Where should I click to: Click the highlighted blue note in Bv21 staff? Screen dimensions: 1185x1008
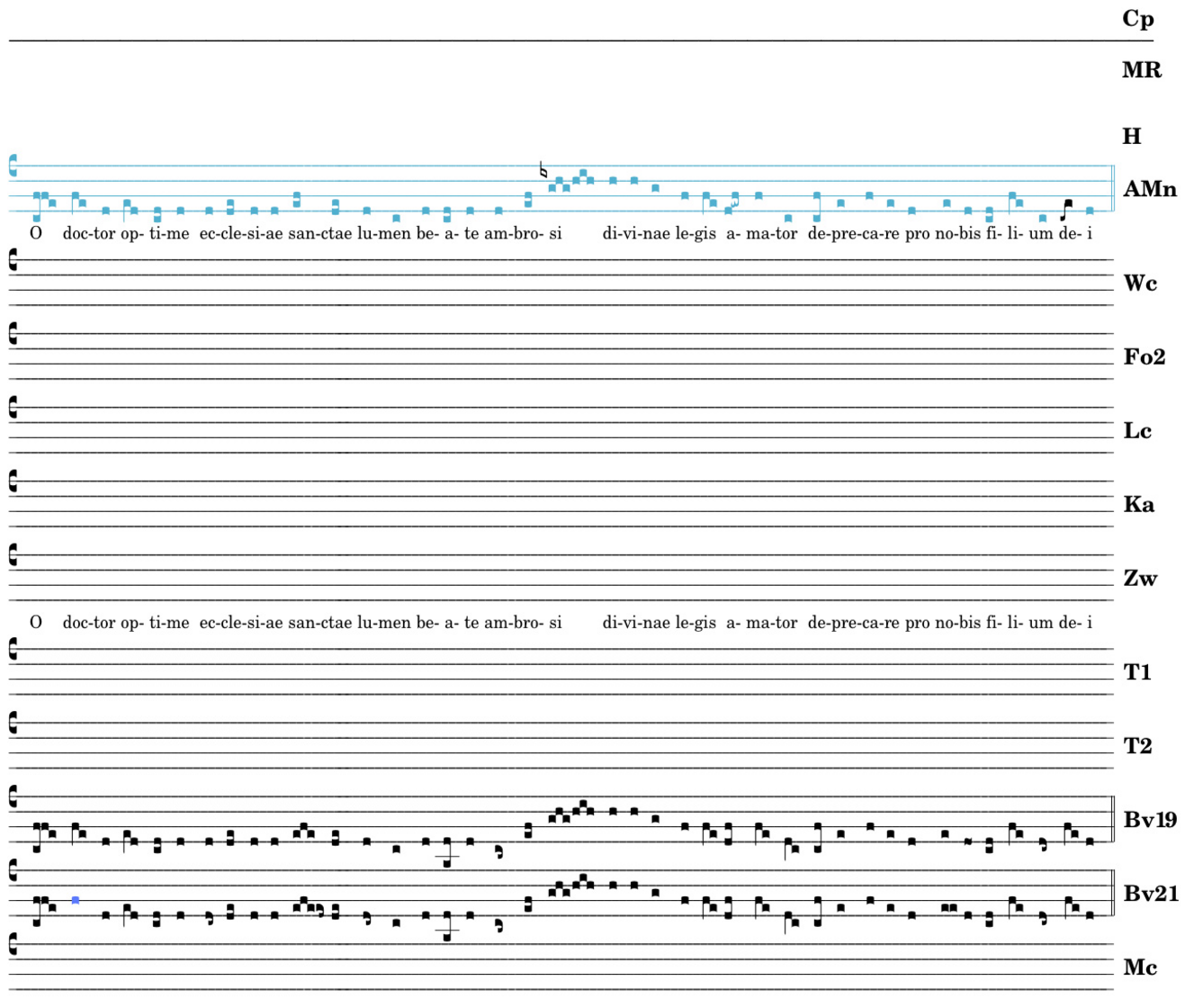tap(76, 900)
